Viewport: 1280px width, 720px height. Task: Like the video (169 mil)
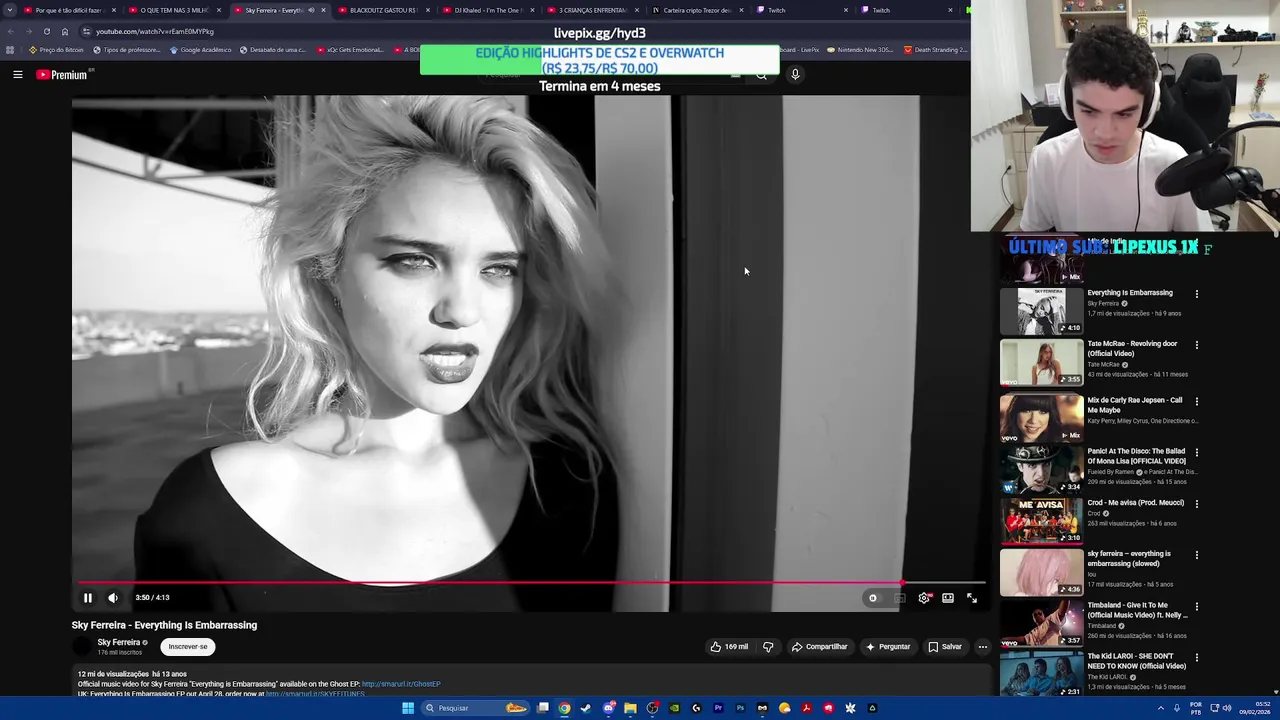[x=729, y=647]
